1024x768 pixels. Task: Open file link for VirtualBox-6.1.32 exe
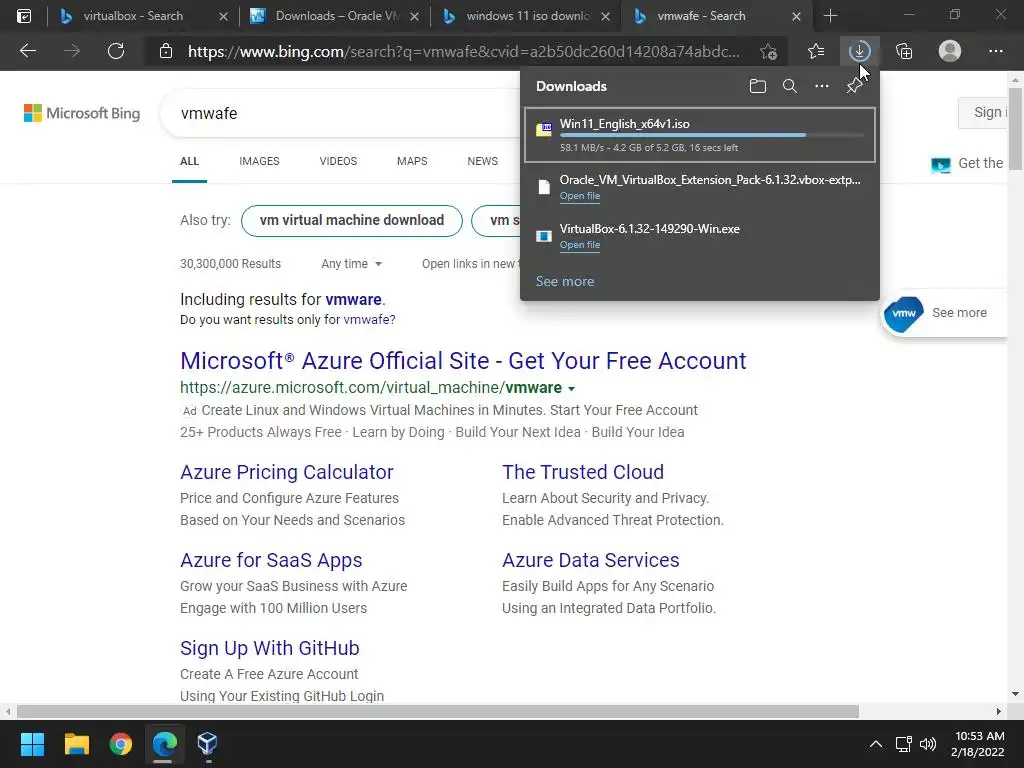pyautogui.click(x=580, y=245)
